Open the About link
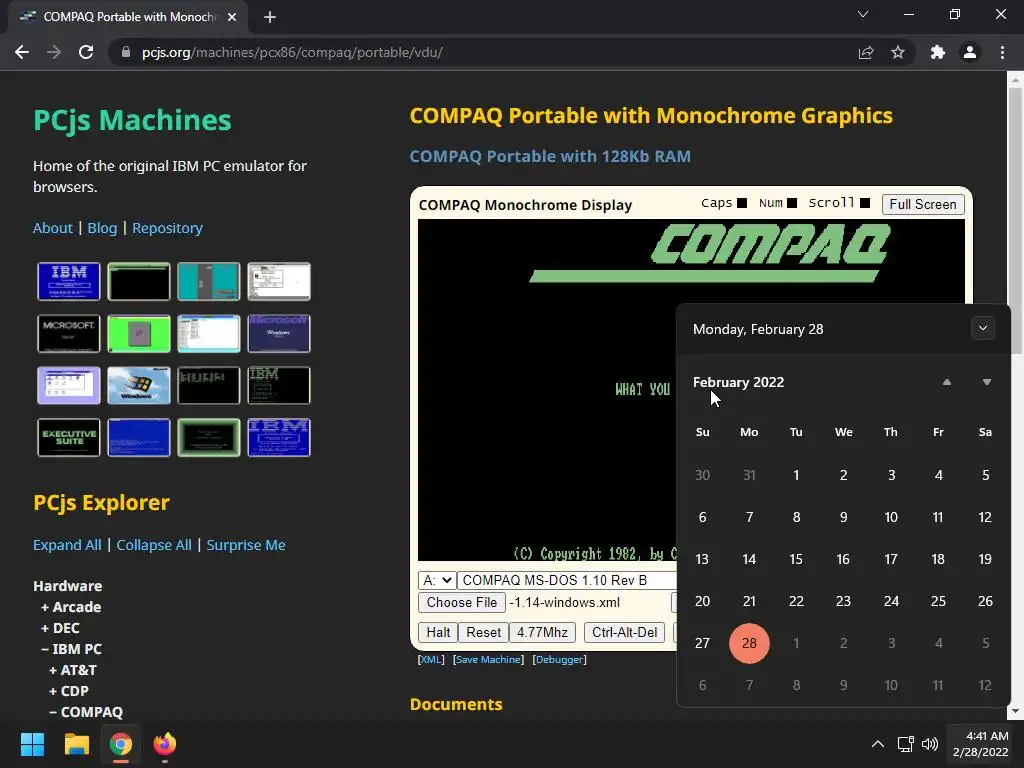This screenshot has width=1024, height=768. [53, 228]
